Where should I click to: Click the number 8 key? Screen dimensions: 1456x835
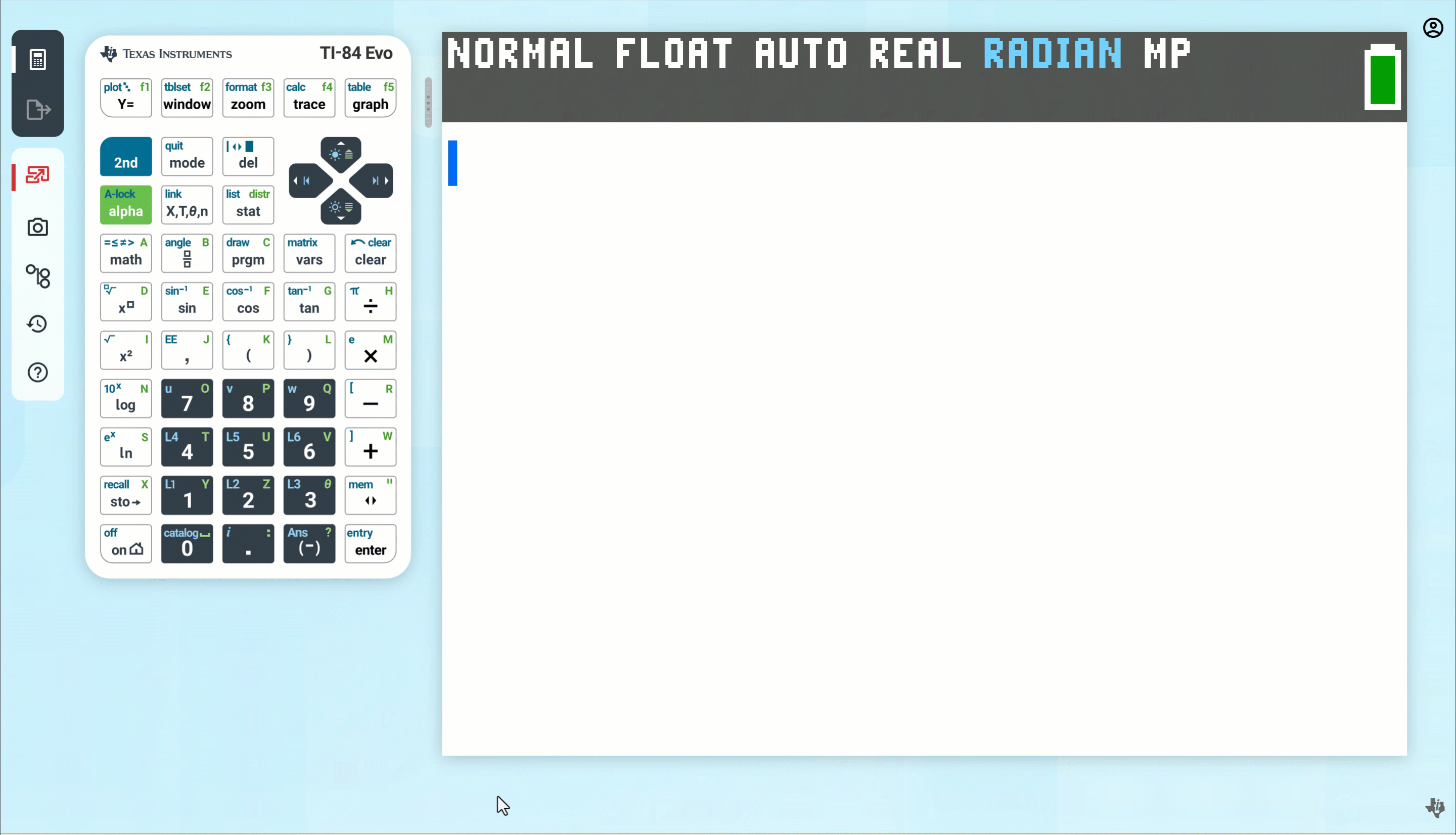pos(248,399)
